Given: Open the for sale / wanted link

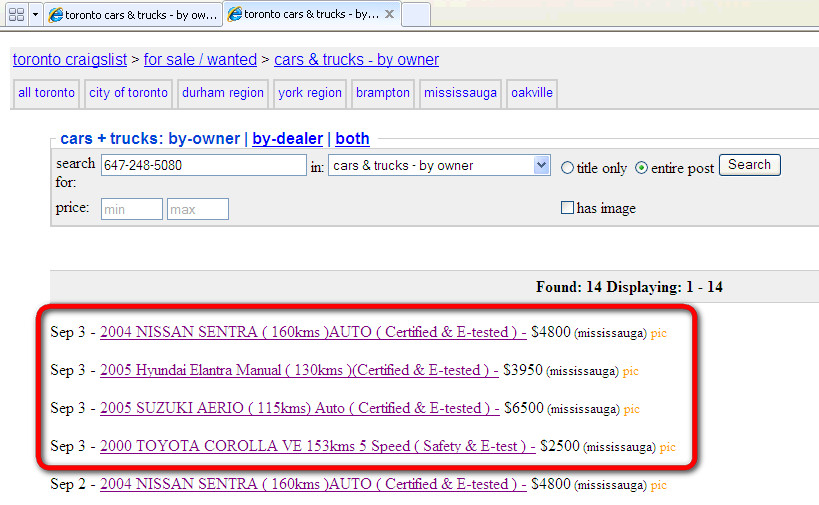Looking at the screenshot, I should 200,60.
